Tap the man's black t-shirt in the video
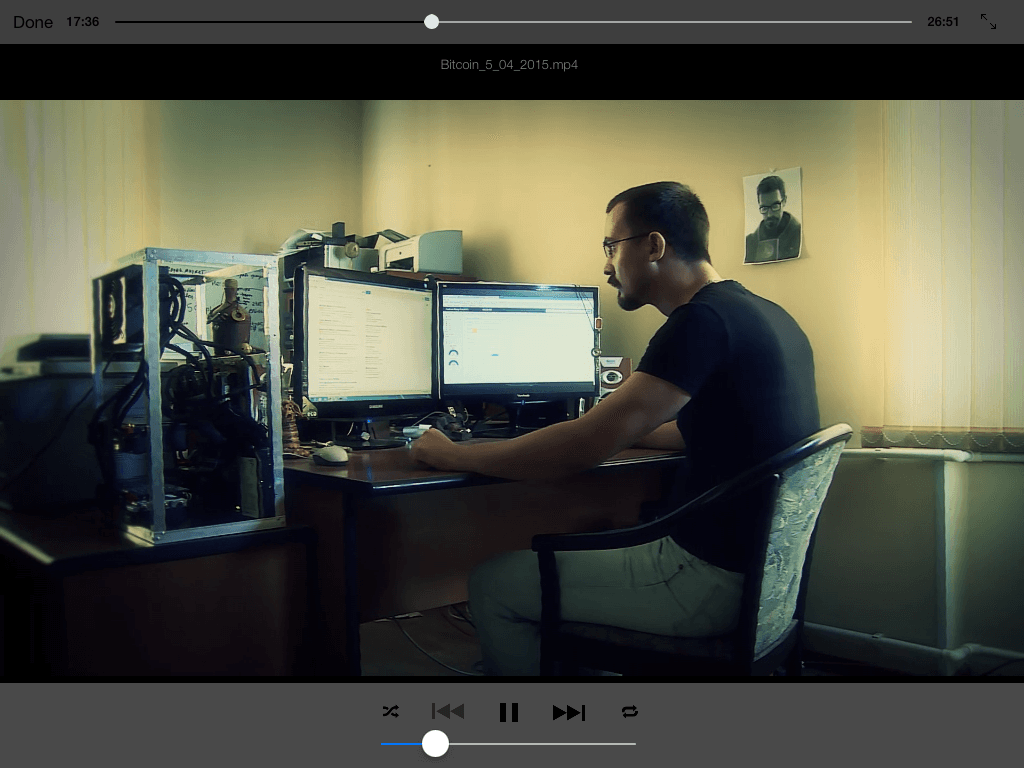The image size is (1024, 768). (x=740, y=400)
